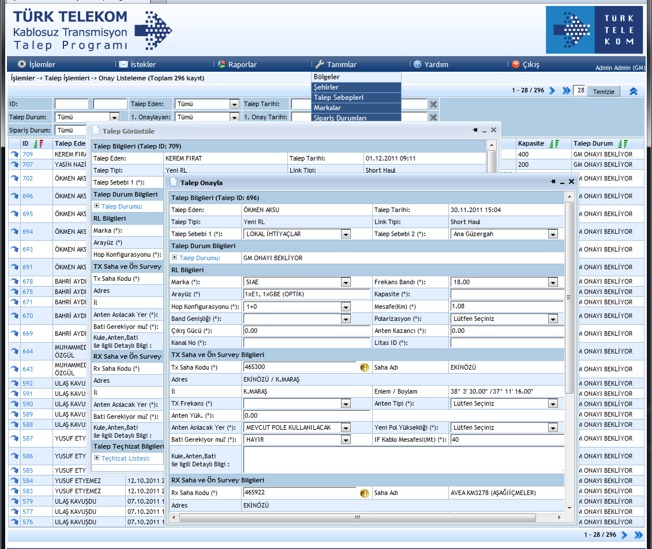Sort by Talep Durum column sort icon
Viewport: 652px width, 549px height.
[x=622, y=144]
